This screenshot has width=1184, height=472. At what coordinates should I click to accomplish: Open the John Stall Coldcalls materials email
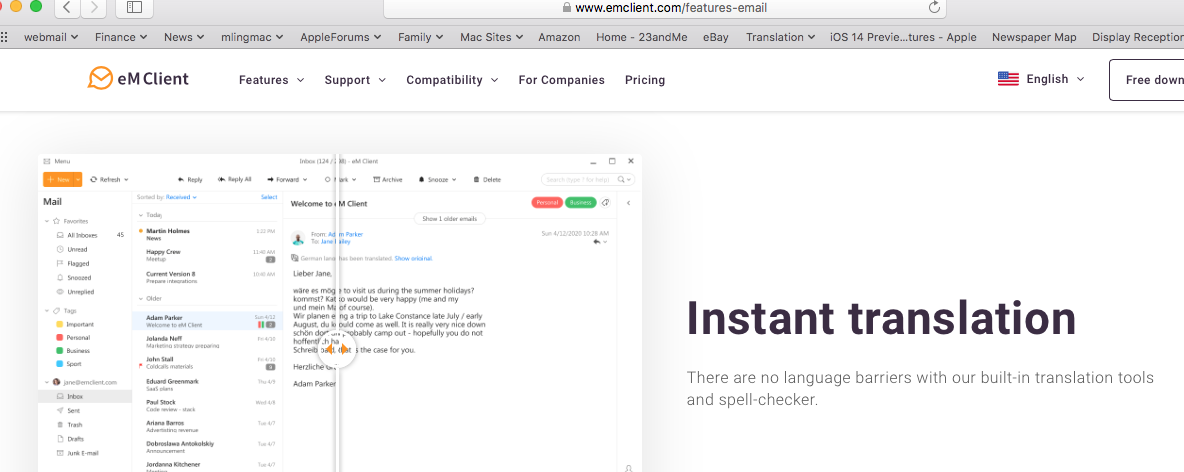tap(208, 363)
